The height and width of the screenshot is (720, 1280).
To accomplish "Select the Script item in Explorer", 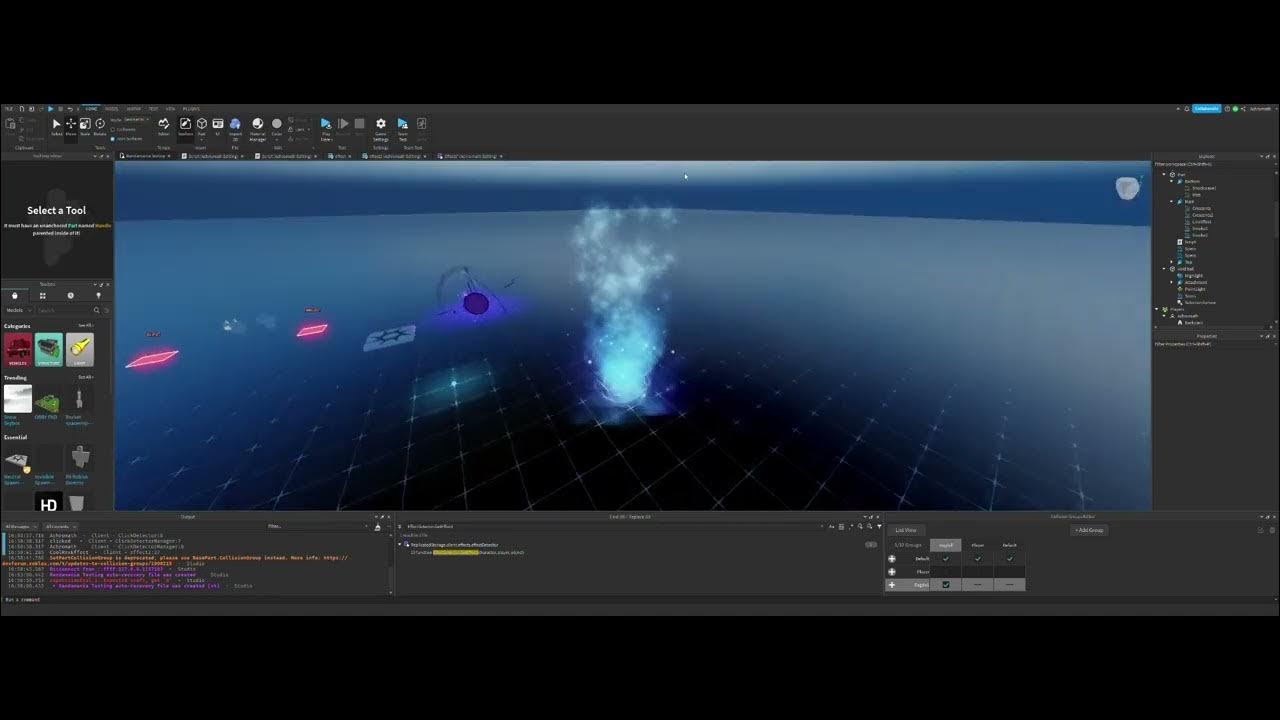I will (x=1187, y=242).
